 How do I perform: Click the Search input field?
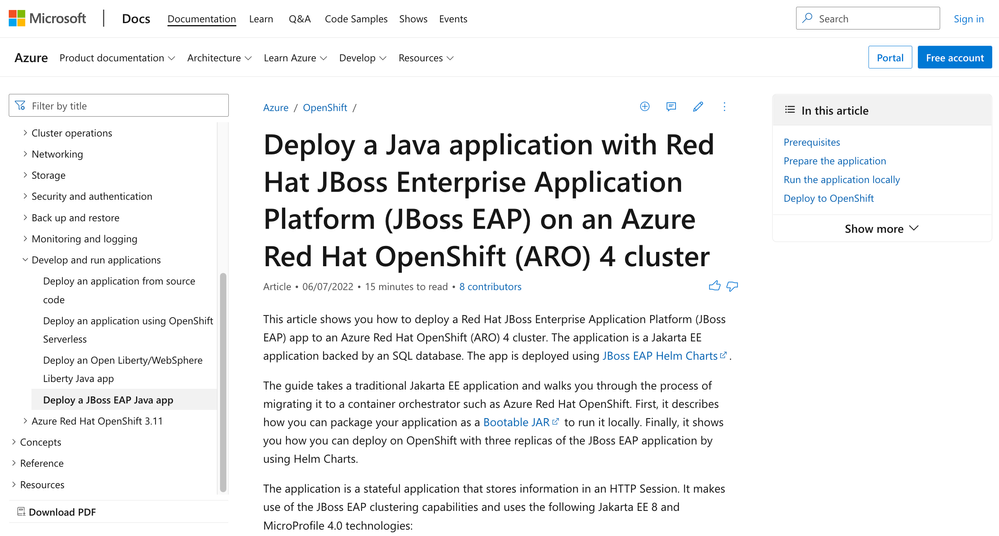[x=868, y=18]
